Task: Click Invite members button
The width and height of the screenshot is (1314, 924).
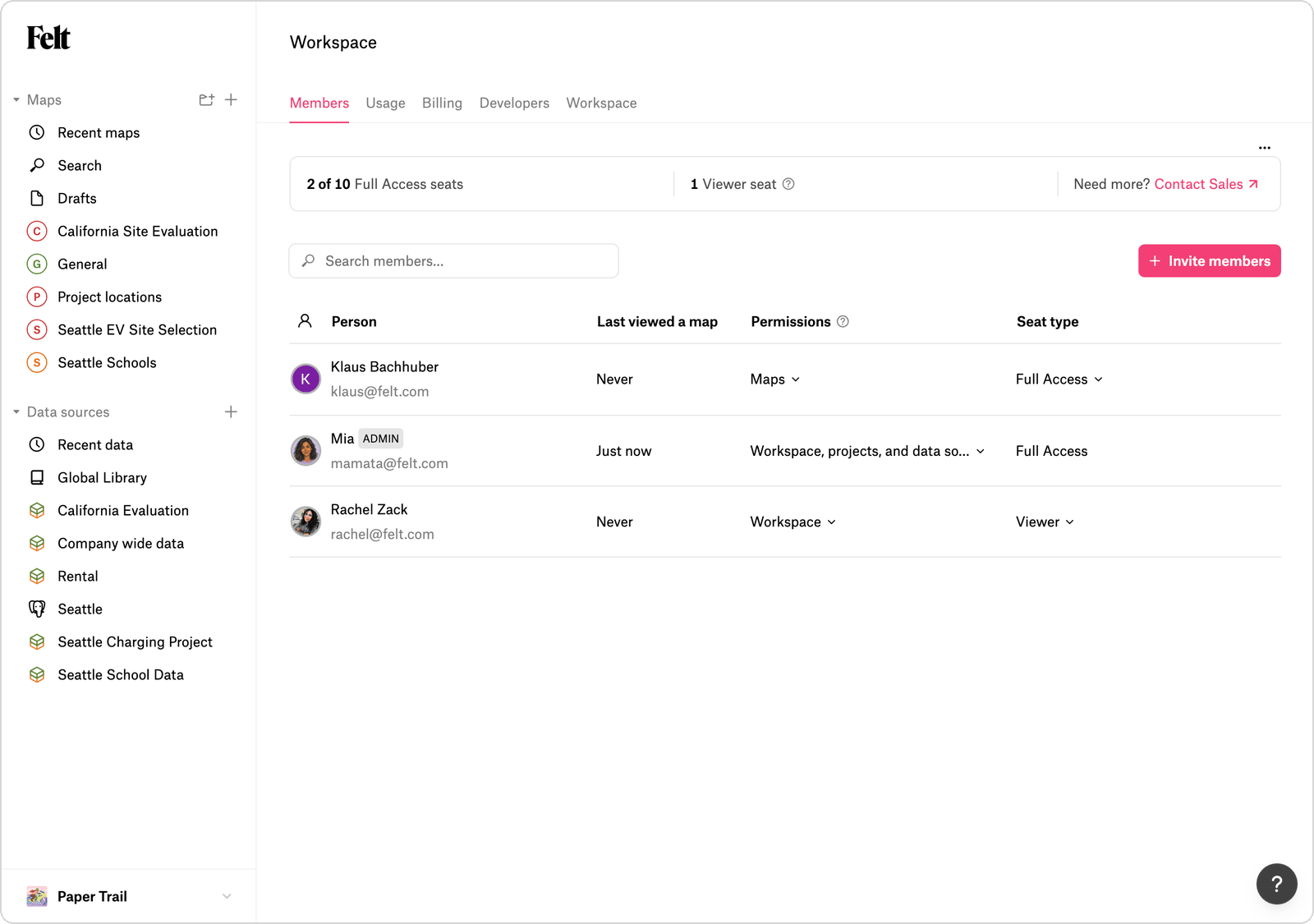Action: tap(1209, 260)
